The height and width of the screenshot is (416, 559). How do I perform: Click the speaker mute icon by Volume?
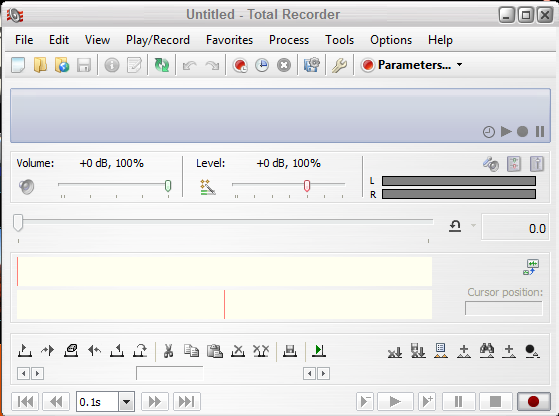click(26, 186)
